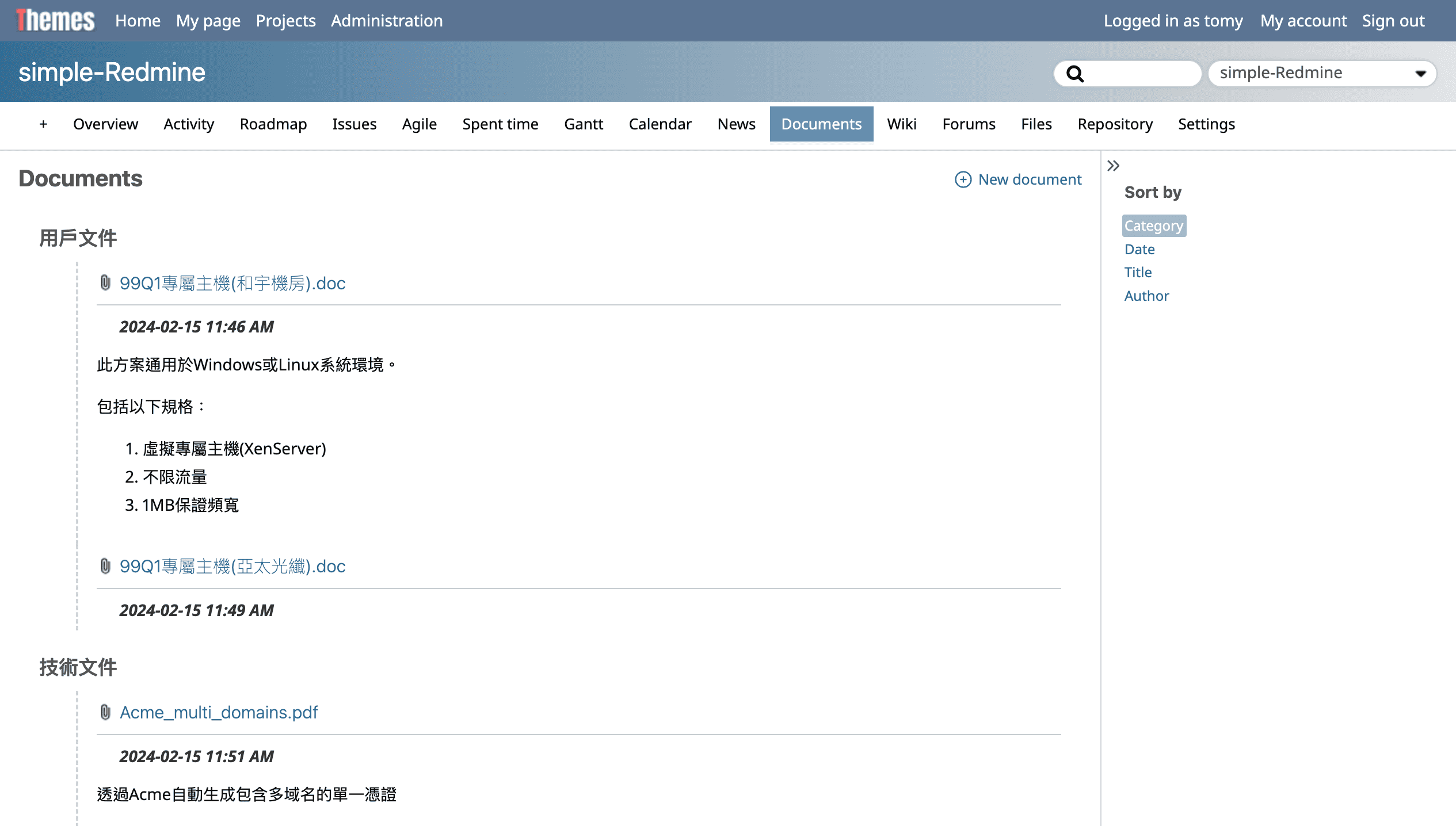
Task: Collapse the sidebar with double chevron
Action: (1113, 166)
